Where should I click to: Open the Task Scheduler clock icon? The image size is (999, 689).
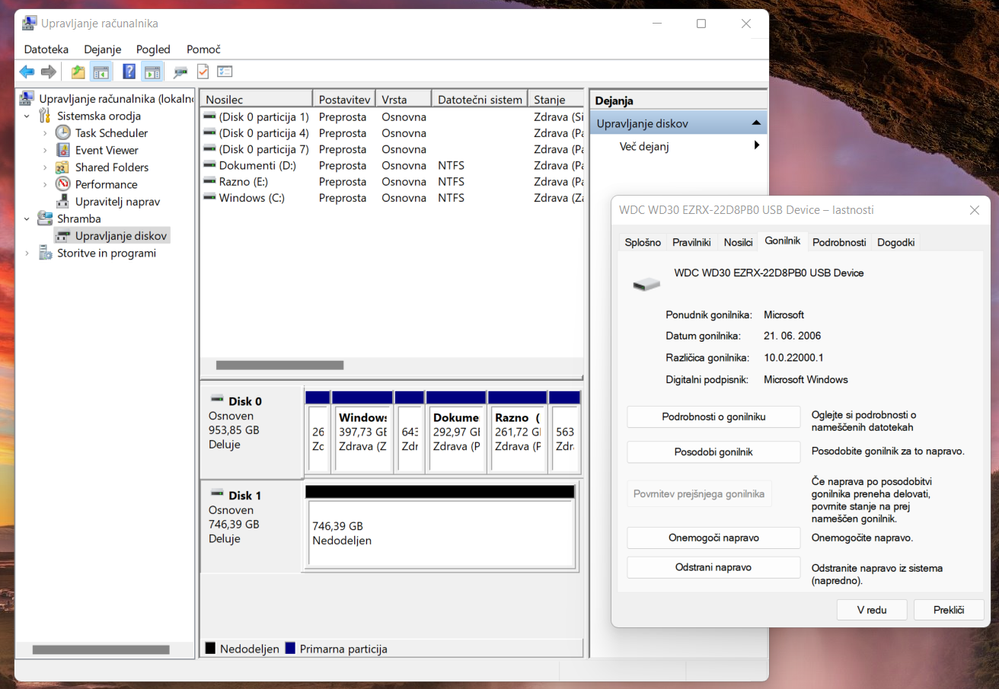pyautogui.click(x=63, y=133)
